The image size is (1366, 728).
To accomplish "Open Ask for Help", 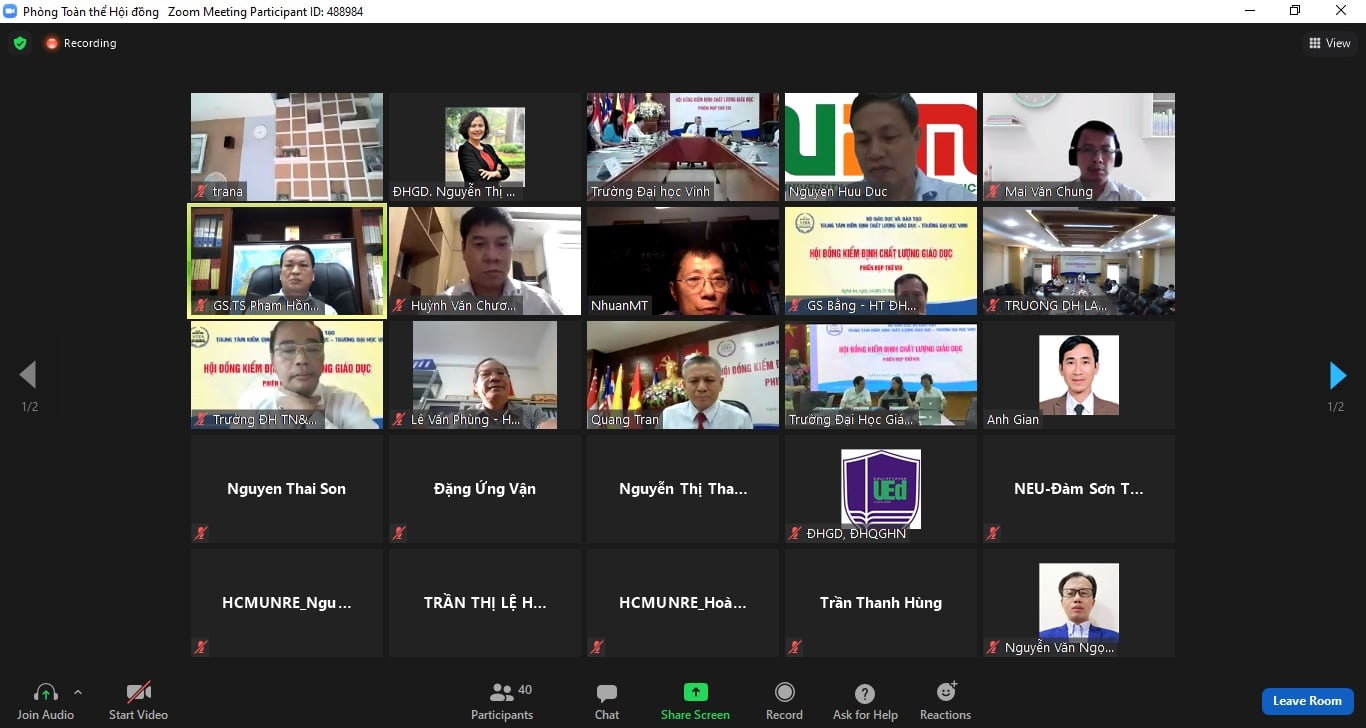I will pos(865,694).
